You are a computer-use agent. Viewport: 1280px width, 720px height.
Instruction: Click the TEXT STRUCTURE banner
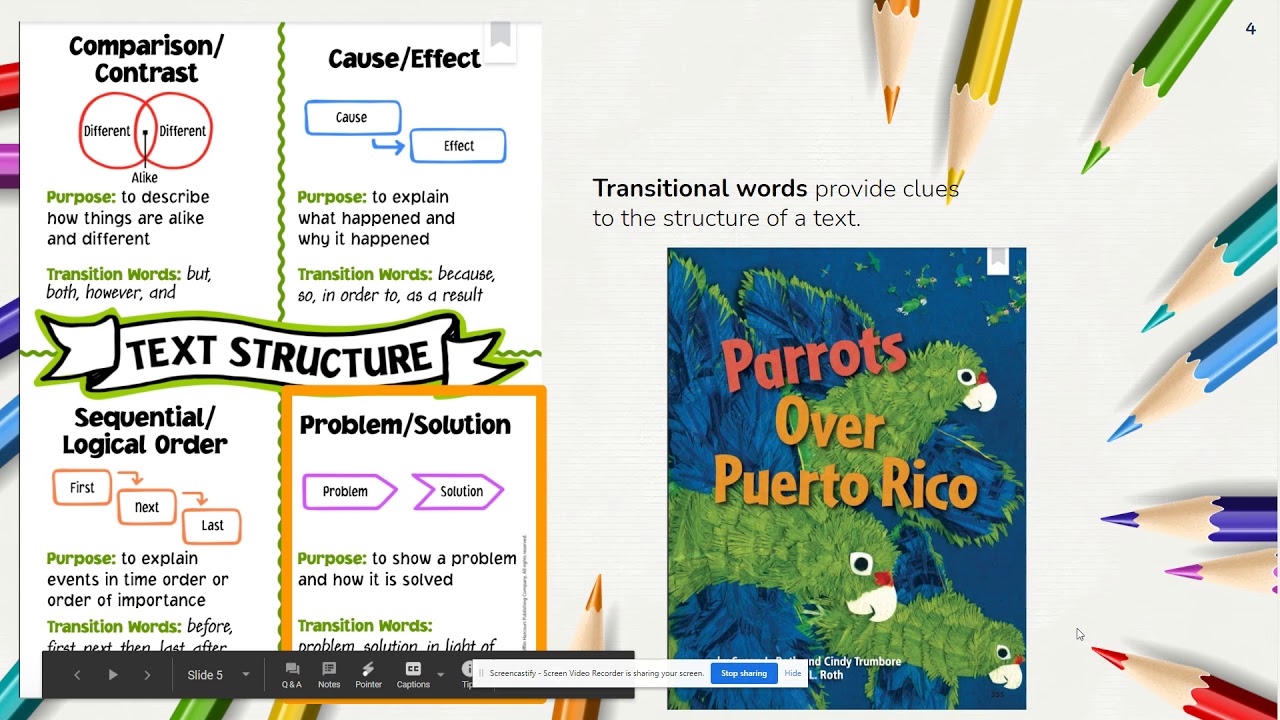click(x=278, y=353)
